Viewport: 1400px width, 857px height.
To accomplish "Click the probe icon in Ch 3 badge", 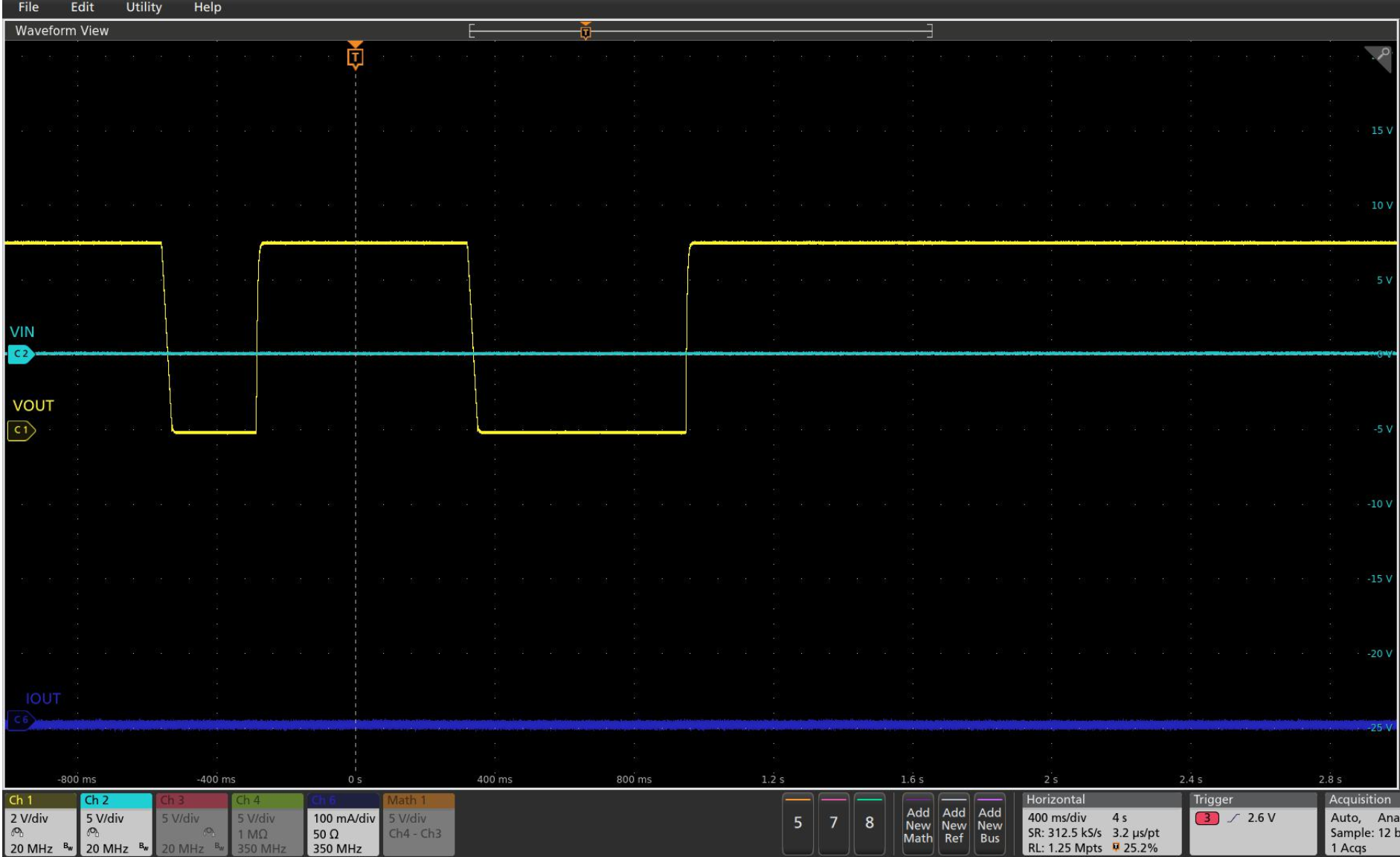I will tap(210, 833).
